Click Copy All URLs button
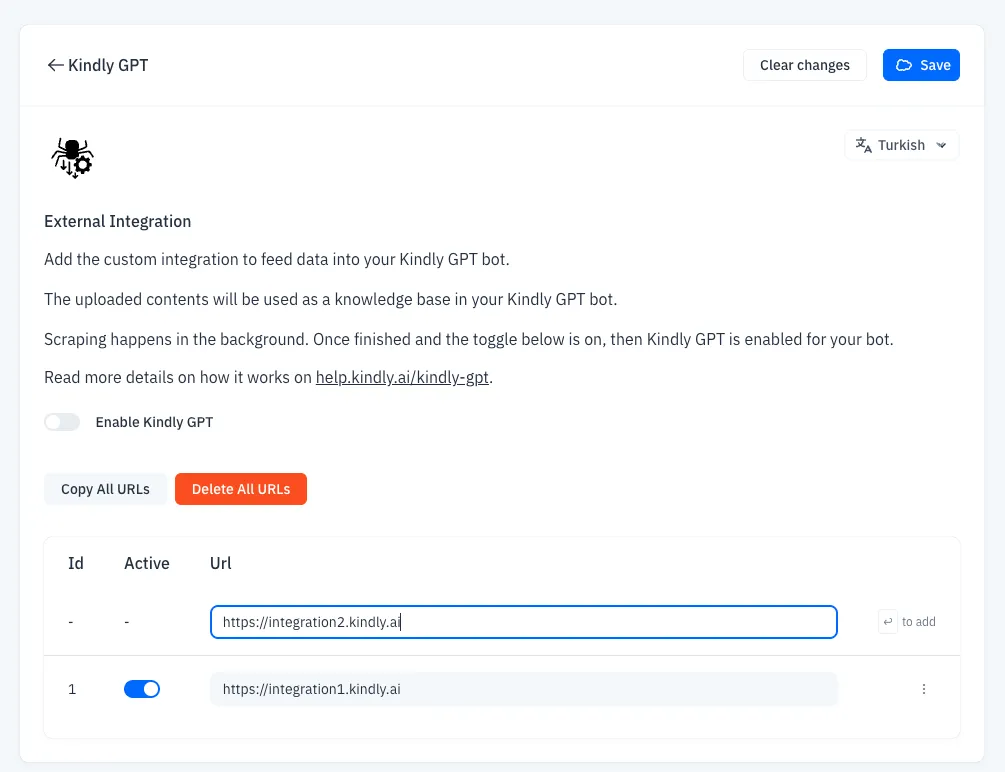The width and height of the screenshot is (1005, 772). tap(105, 489)
